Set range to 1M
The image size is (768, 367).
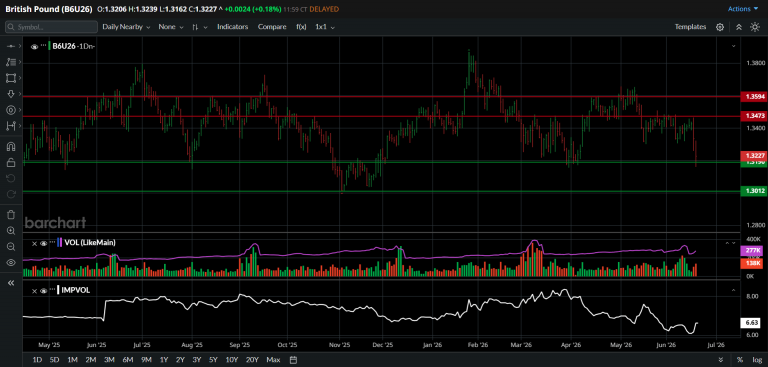click(x=72, y=360)
